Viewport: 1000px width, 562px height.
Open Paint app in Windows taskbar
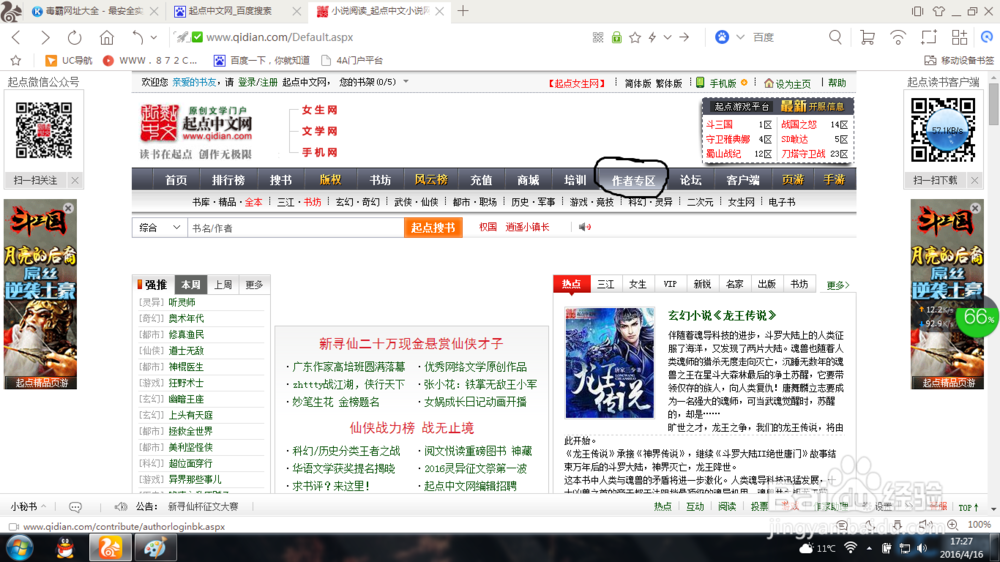[154, 548]
